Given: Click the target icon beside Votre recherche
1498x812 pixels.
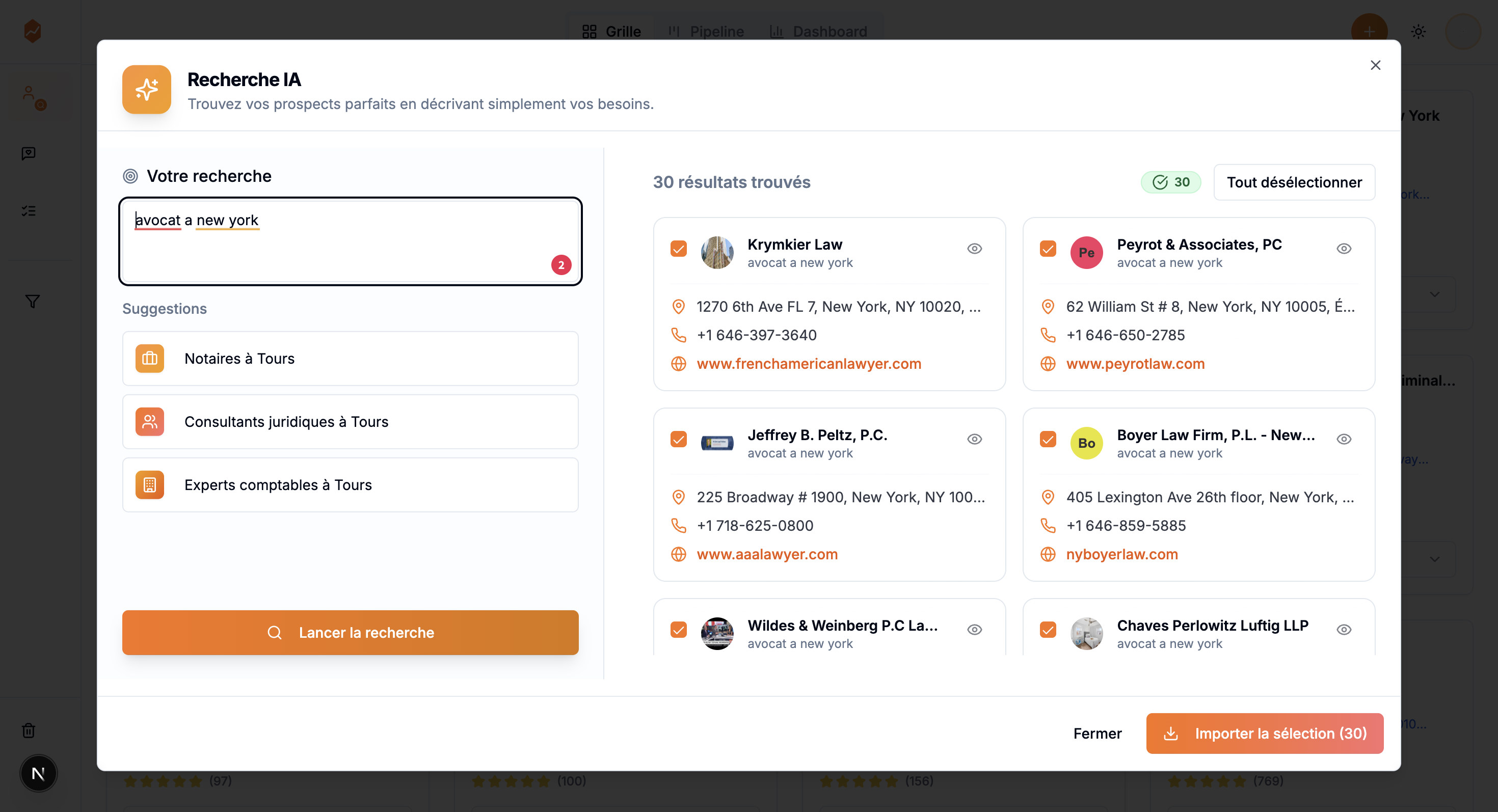Looking at the screenshot, I should (130, 176).
